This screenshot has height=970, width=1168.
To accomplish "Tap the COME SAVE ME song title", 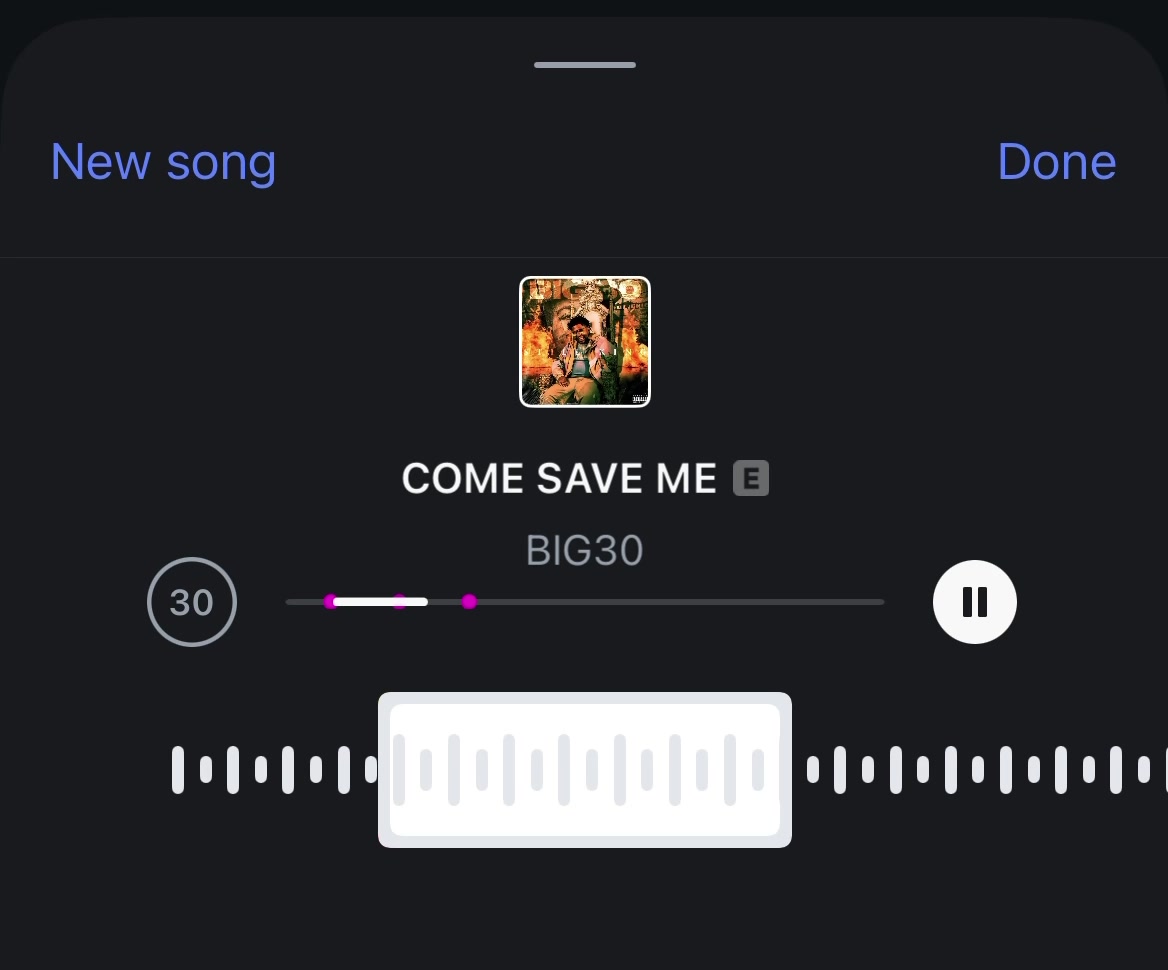I will click(559, 478).
